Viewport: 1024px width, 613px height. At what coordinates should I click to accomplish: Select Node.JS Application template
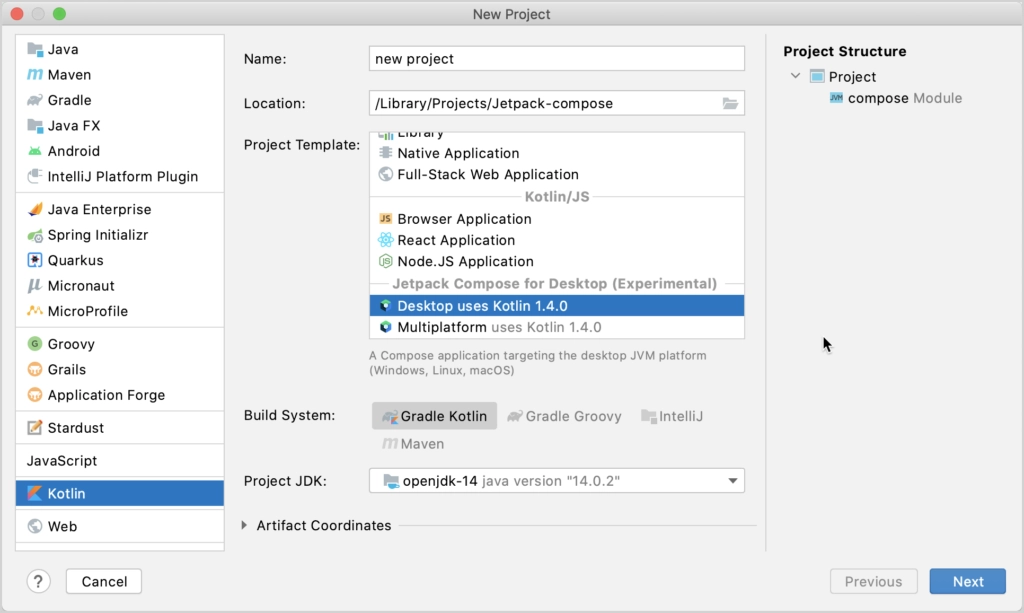coord(556,261)
